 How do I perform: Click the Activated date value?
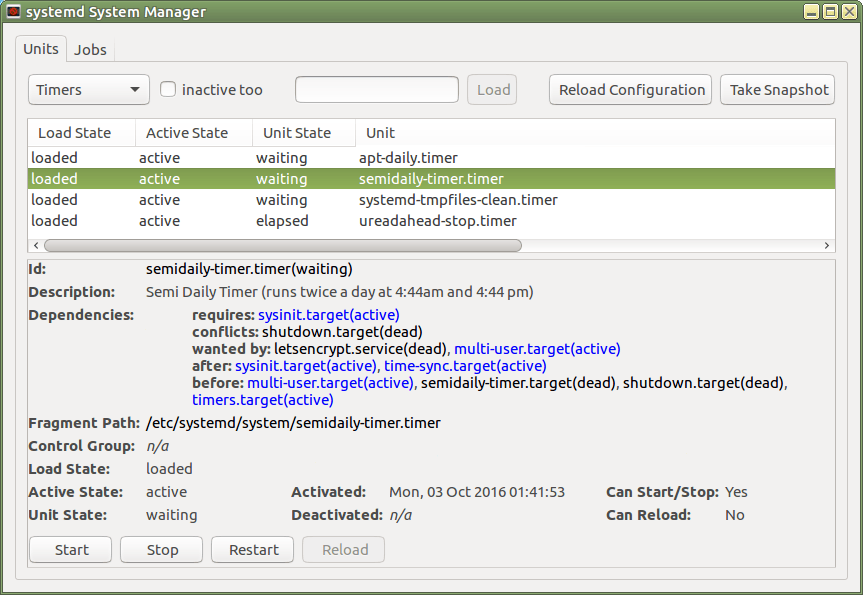click(x=477, y=492)
